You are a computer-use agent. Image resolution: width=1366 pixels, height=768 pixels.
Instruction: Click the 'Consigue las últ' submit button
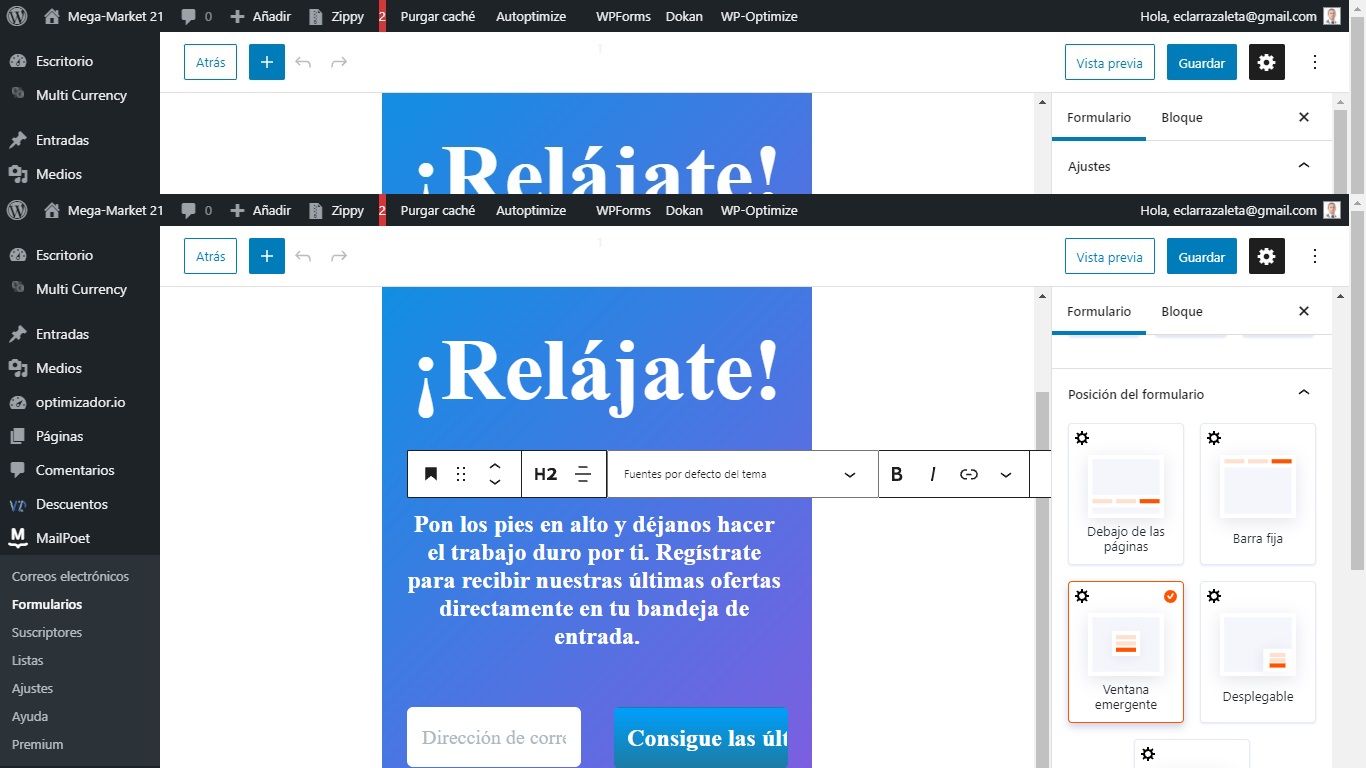click(701, 737)
